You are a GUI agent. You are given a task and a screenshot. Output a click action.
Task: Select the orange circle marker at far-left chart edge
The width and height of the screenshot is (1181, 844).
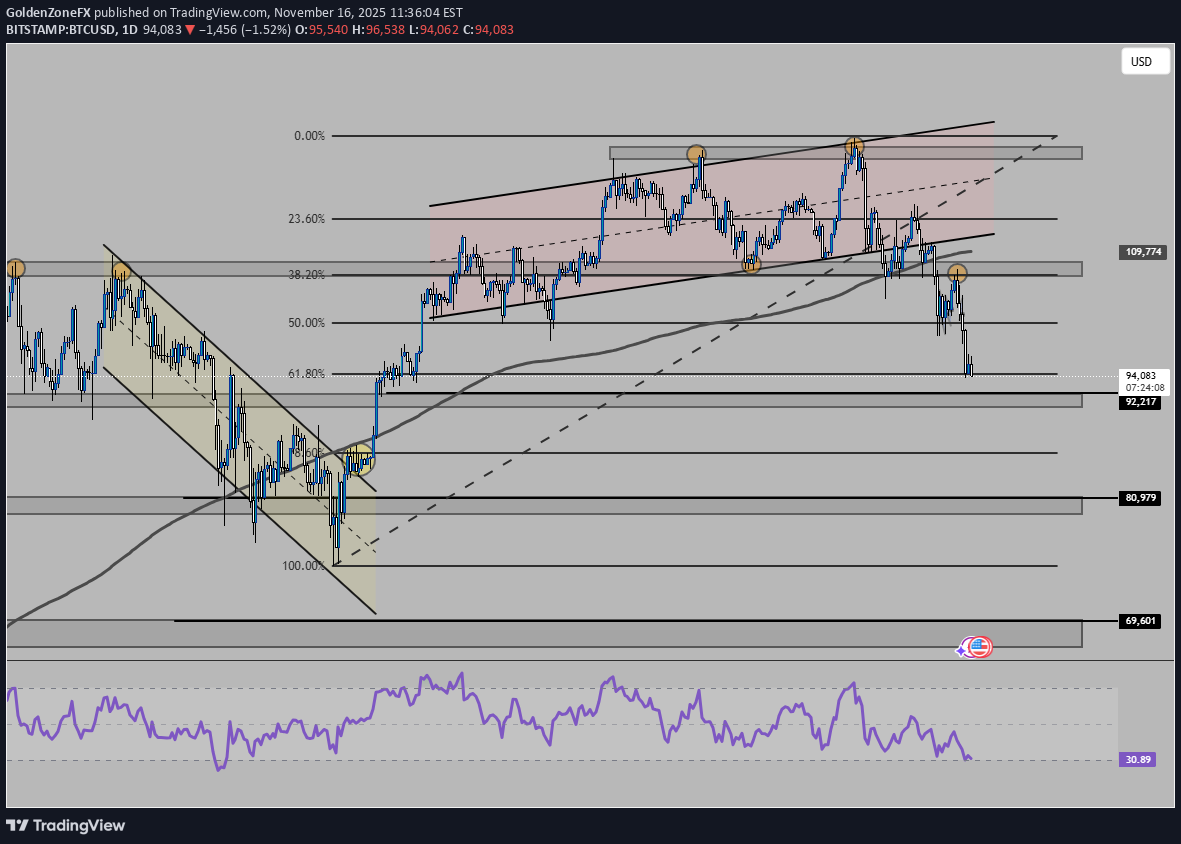click(14, 268)
